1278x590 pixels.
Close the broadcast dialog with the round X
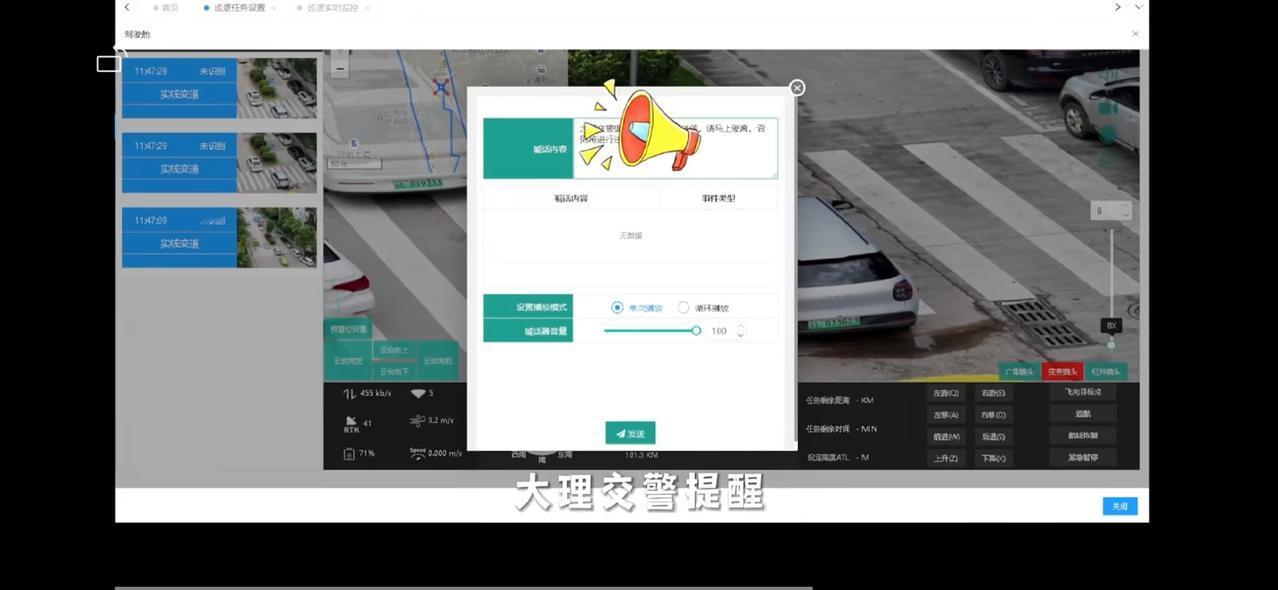click(x=797, y=88)
